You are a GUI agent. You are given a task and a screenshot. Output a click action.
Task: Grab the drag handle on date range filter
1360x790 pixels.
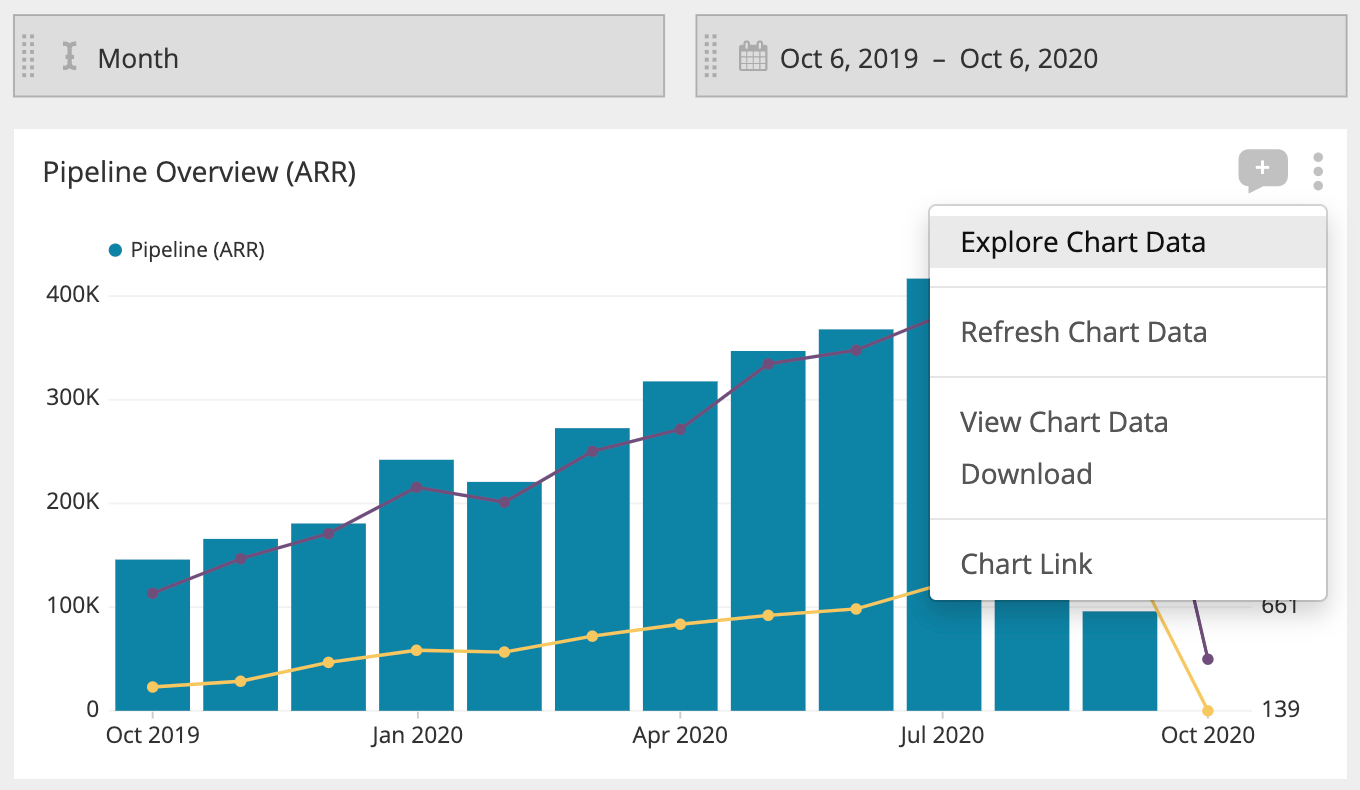[711, 56]
